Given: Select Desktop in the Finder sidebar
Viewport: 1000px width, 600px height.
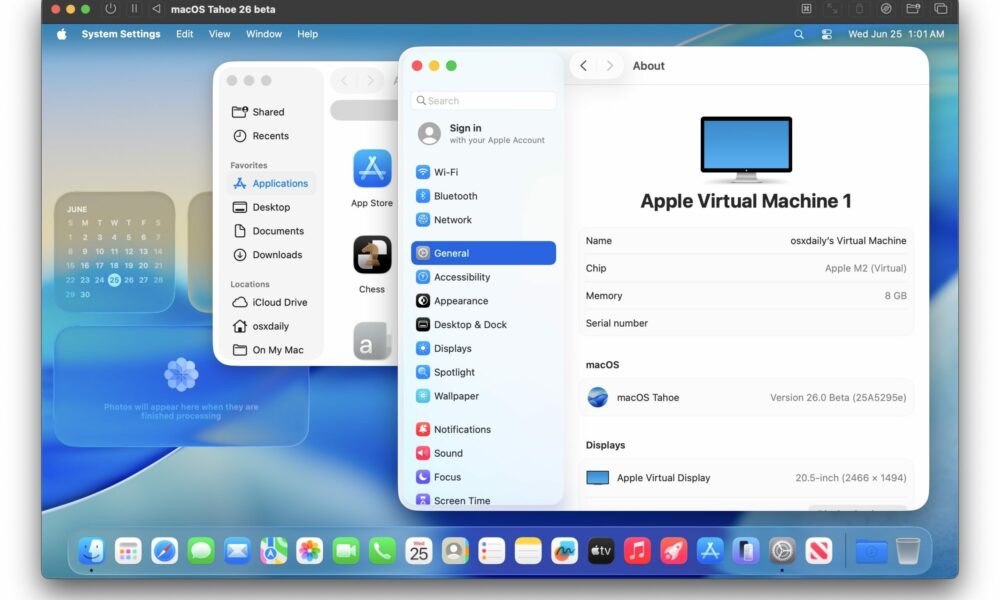Looking at the screenshot, I should tap(271, 207).
